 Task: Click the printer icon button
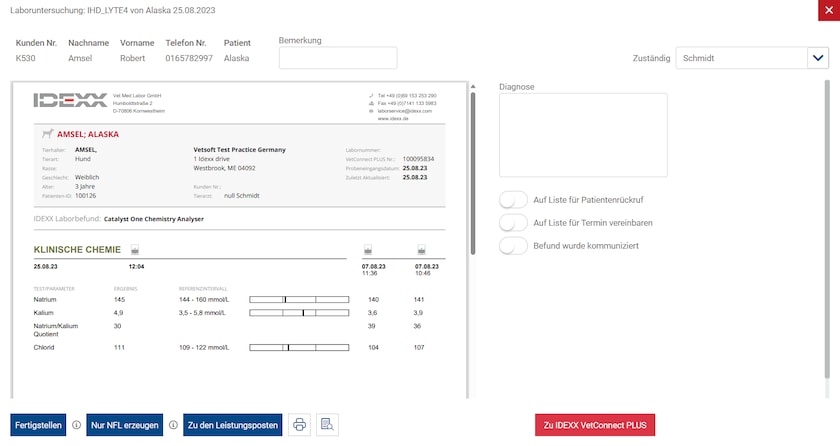[299, 425]
